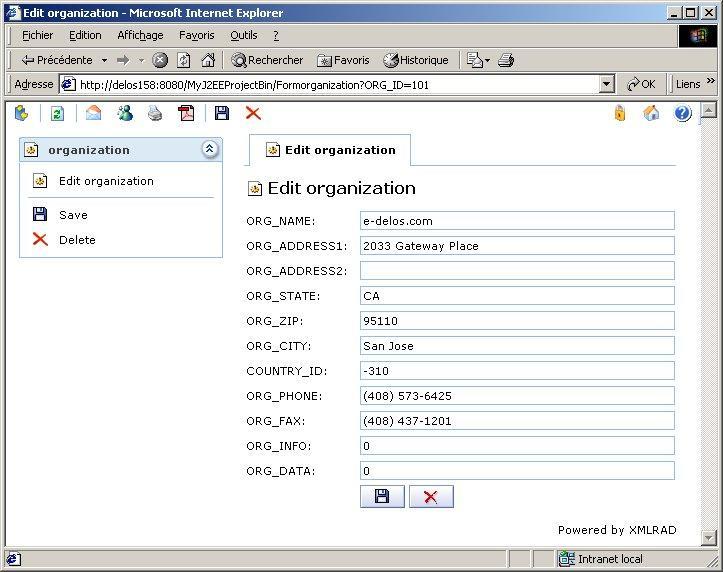
Task: Click the ORG_PHONE input field
Action: [x=517, y=396]
